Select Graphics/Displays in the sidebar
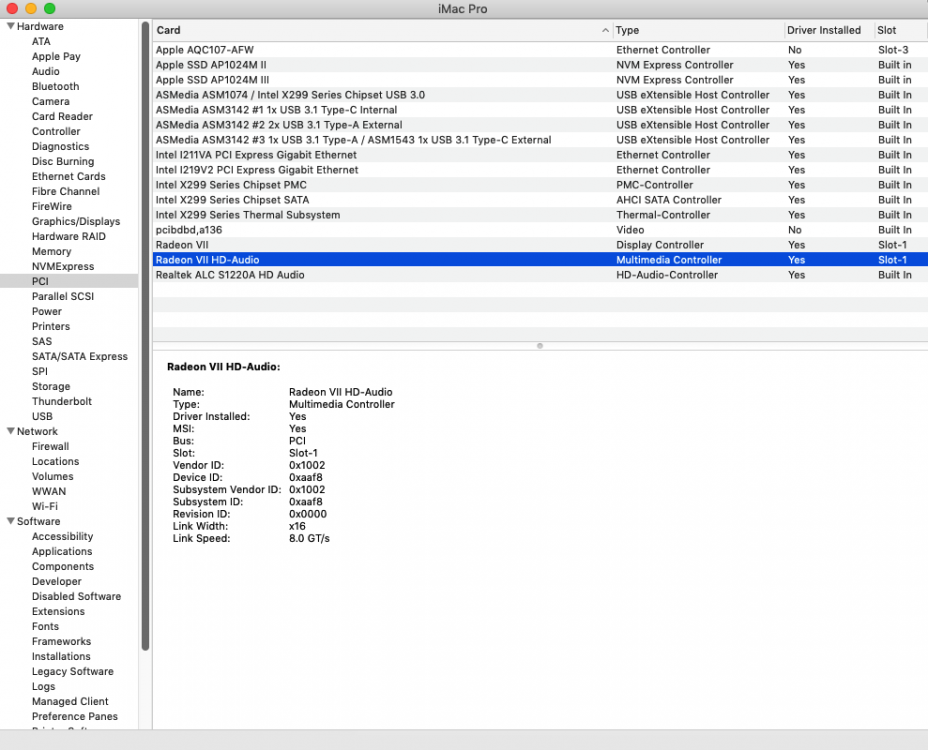The image size is (928, 750). (76, 221)
